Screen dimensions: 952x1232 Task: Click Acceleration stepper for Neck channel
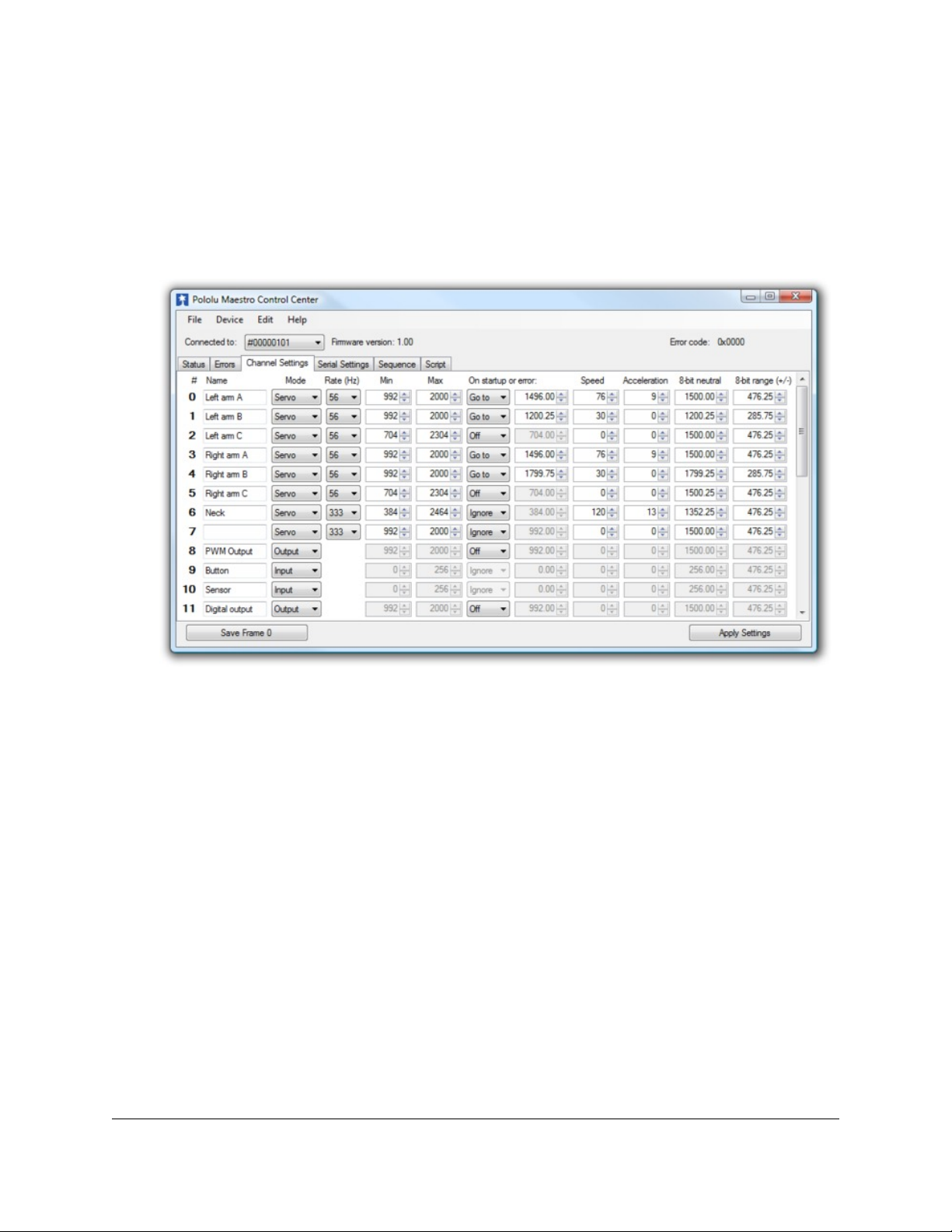pyautogui.click(x=663, y=513)
